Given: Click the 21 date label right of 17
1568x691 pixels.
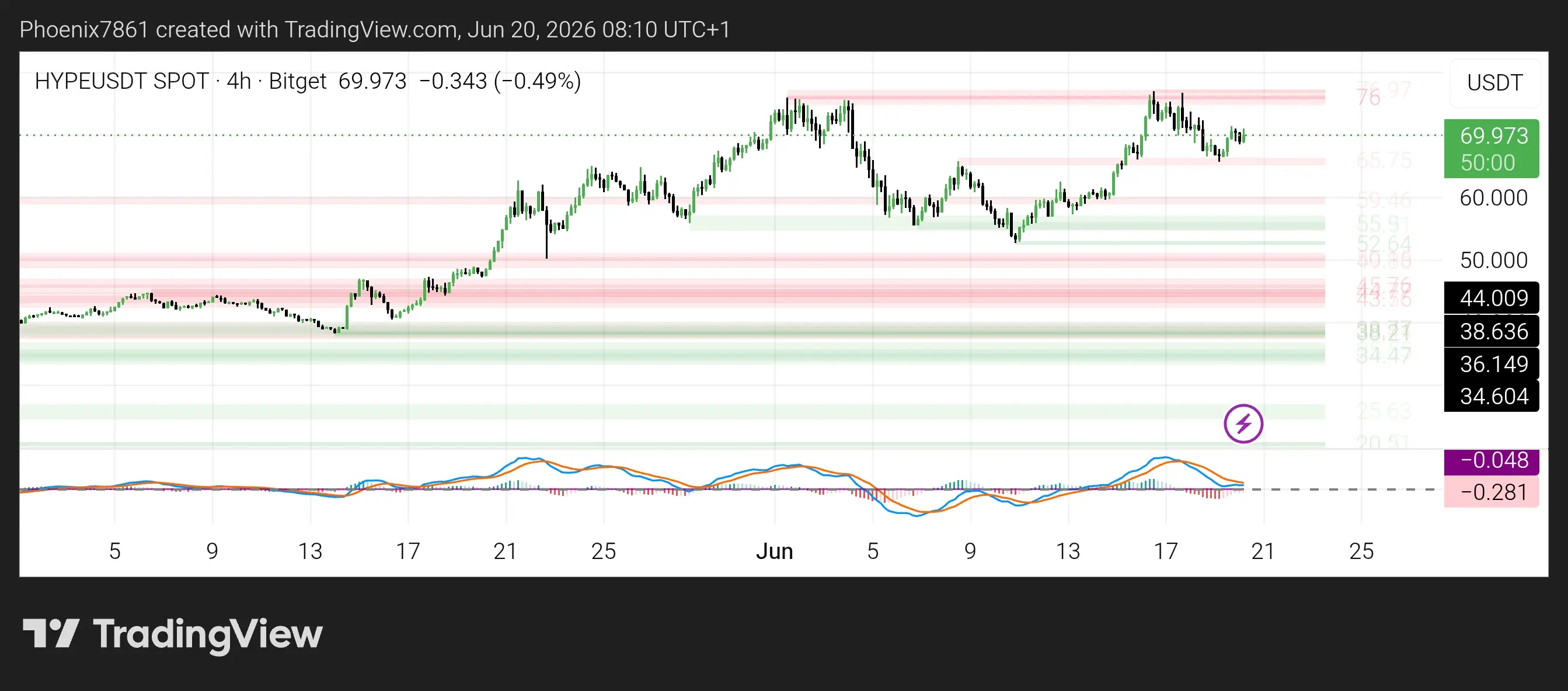Looking at the screenshot, I should 1263,551.
